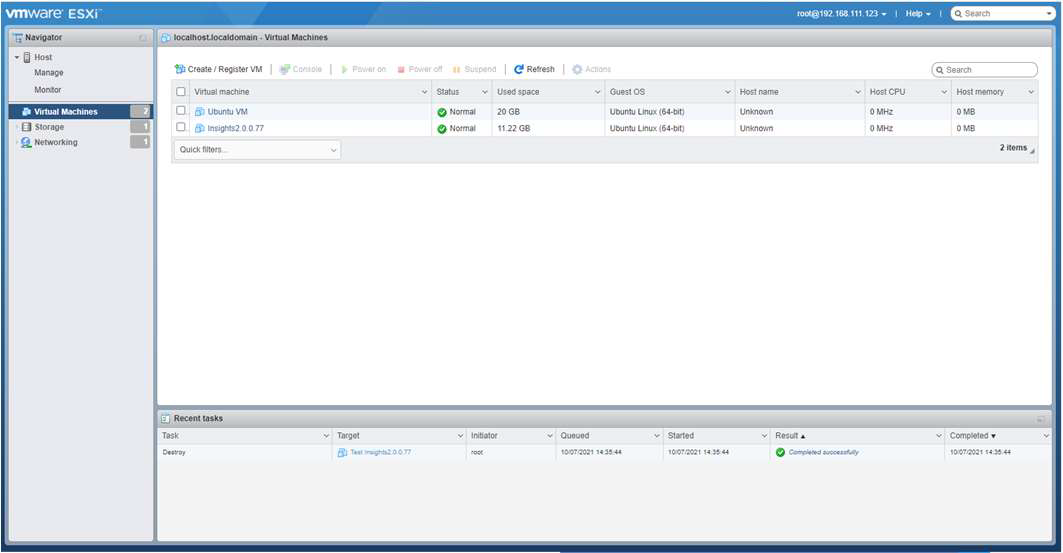1063x553 pixels.
Task: Click the Ubuntu VM machine icon
Action: (x=199, y=112)
